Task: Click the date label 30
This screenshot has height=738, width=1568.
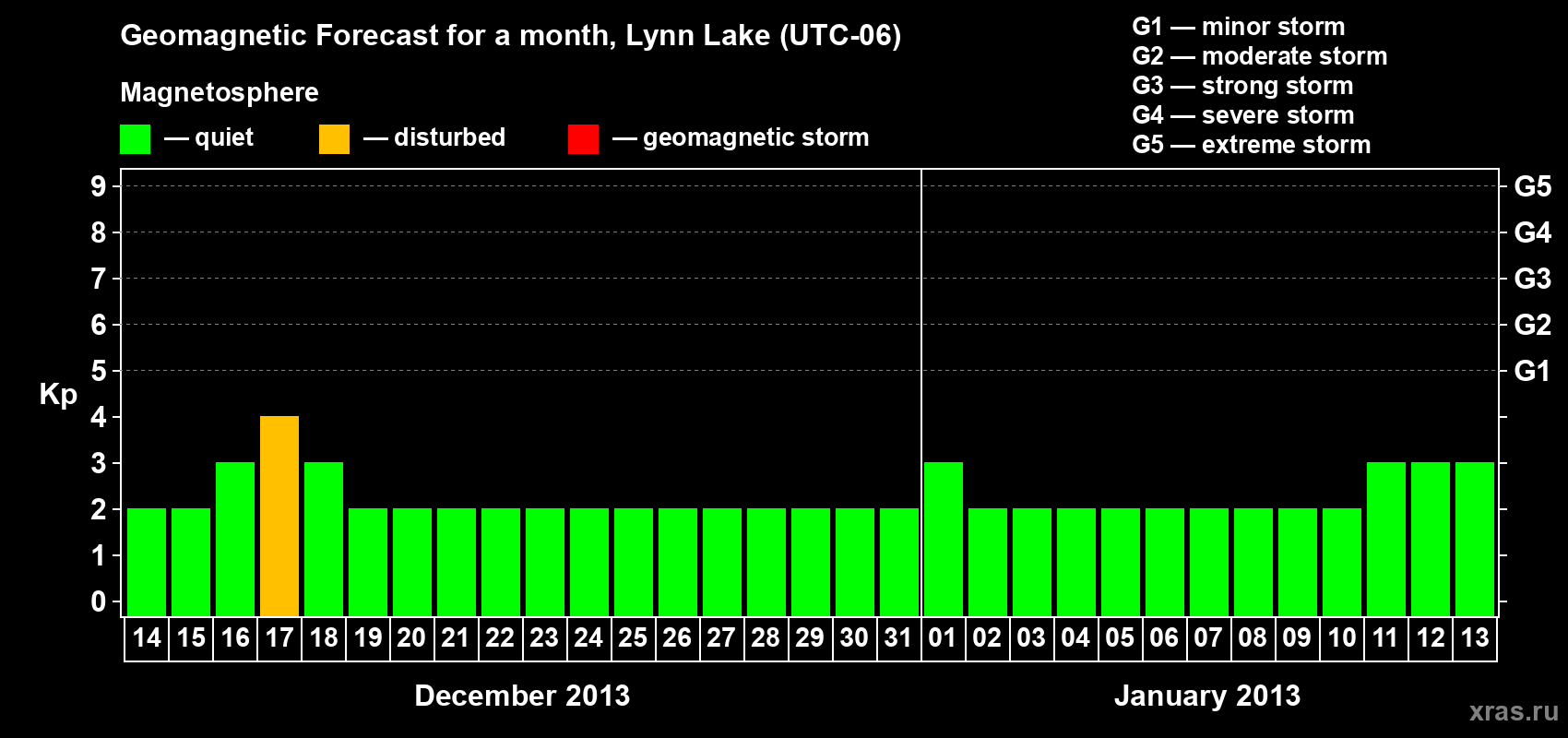Action: (855, 637)
